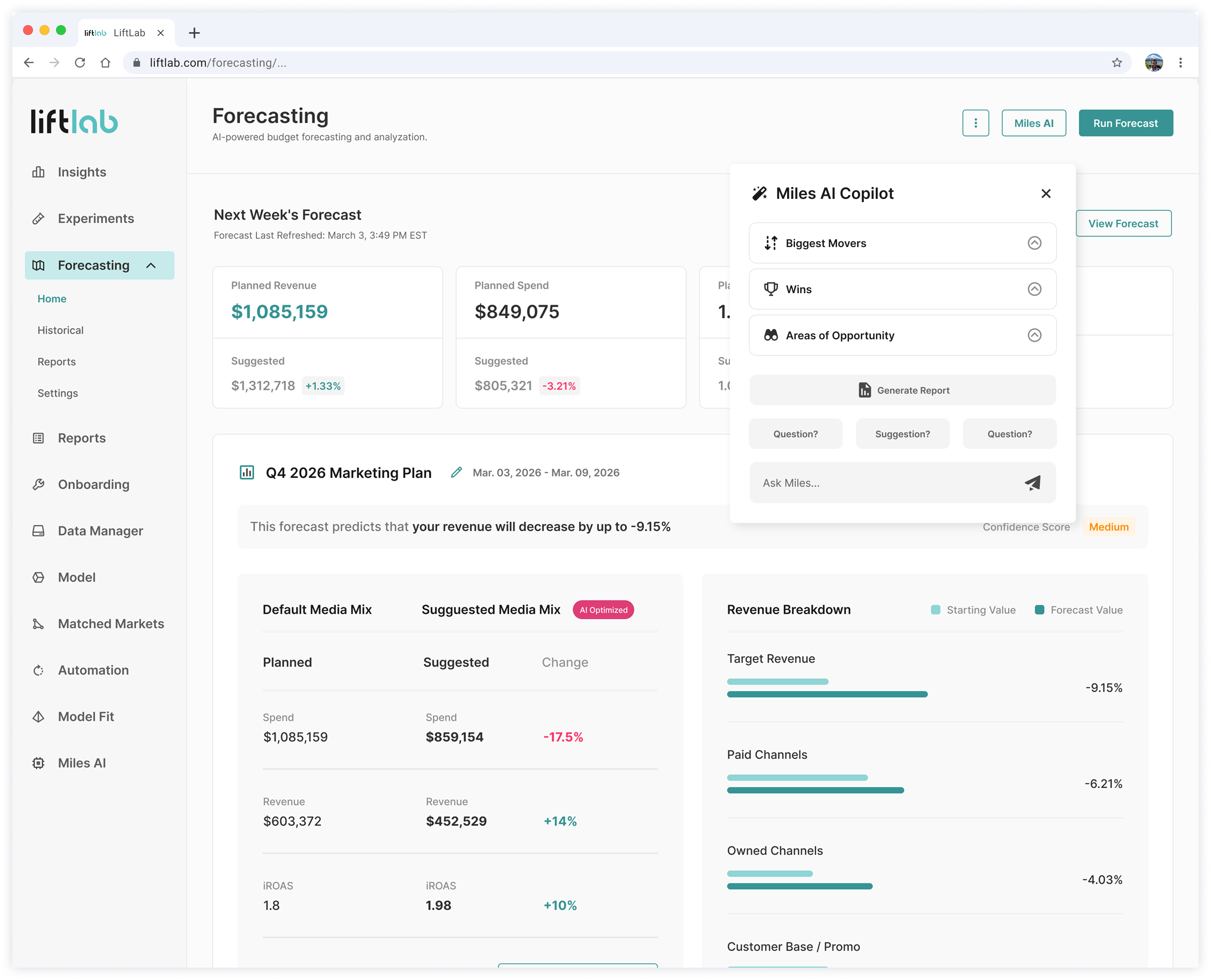Screen dimensions: 1211x980
Task: Expand Areas of Opportunity section
Action: [x=1034, y=335]
